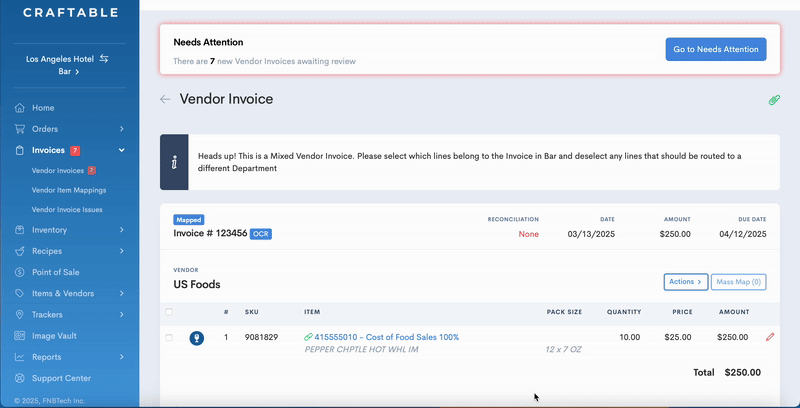This screenshot has width=800, height=408.
Task: Click the Go to Needs Attention button
Action: [716, 50]
